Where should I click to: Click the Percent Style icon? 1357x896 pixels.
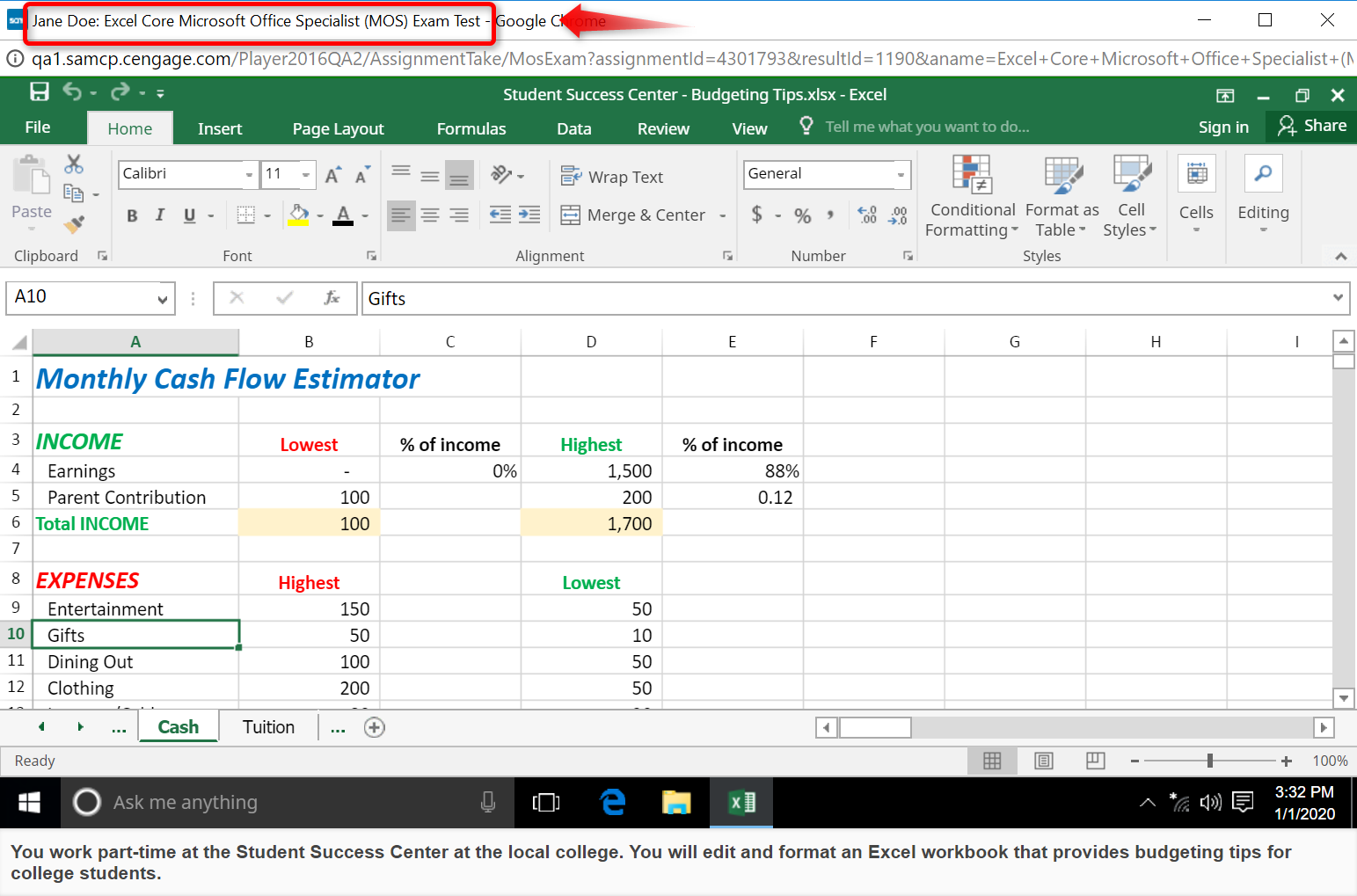coord(803,215)
